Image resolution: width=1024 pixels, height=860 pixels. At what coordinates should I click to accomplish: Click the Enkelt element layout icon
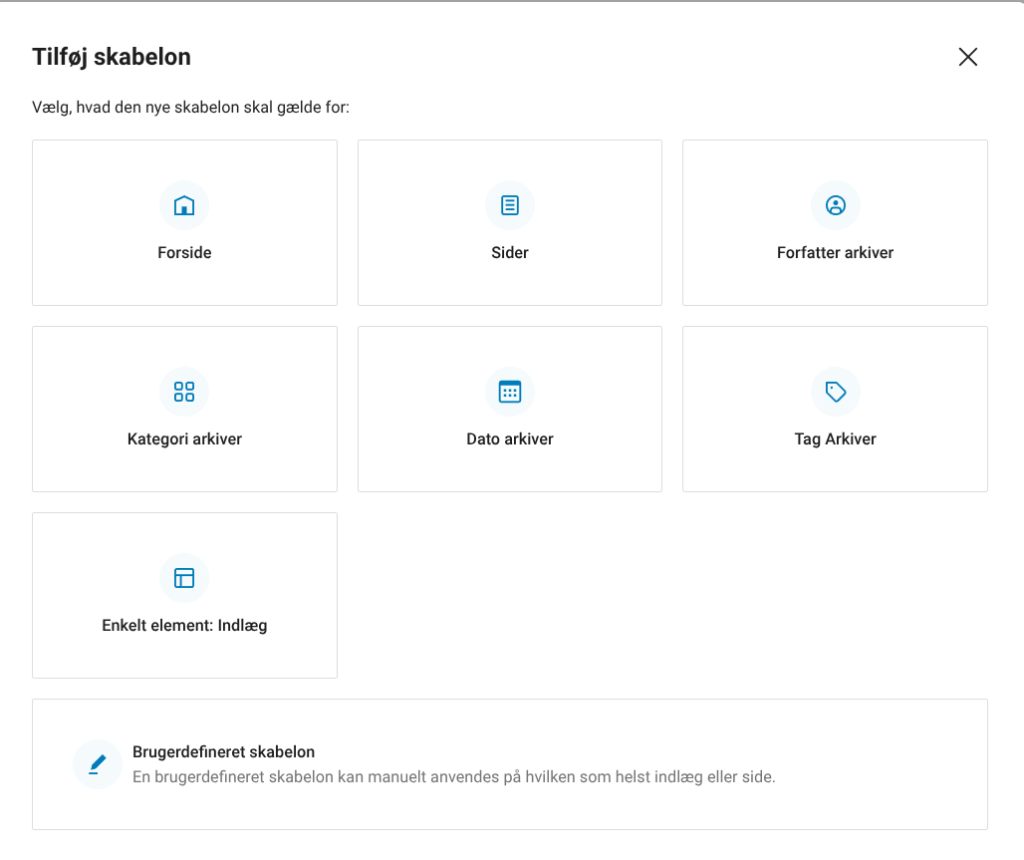point(184,578)
